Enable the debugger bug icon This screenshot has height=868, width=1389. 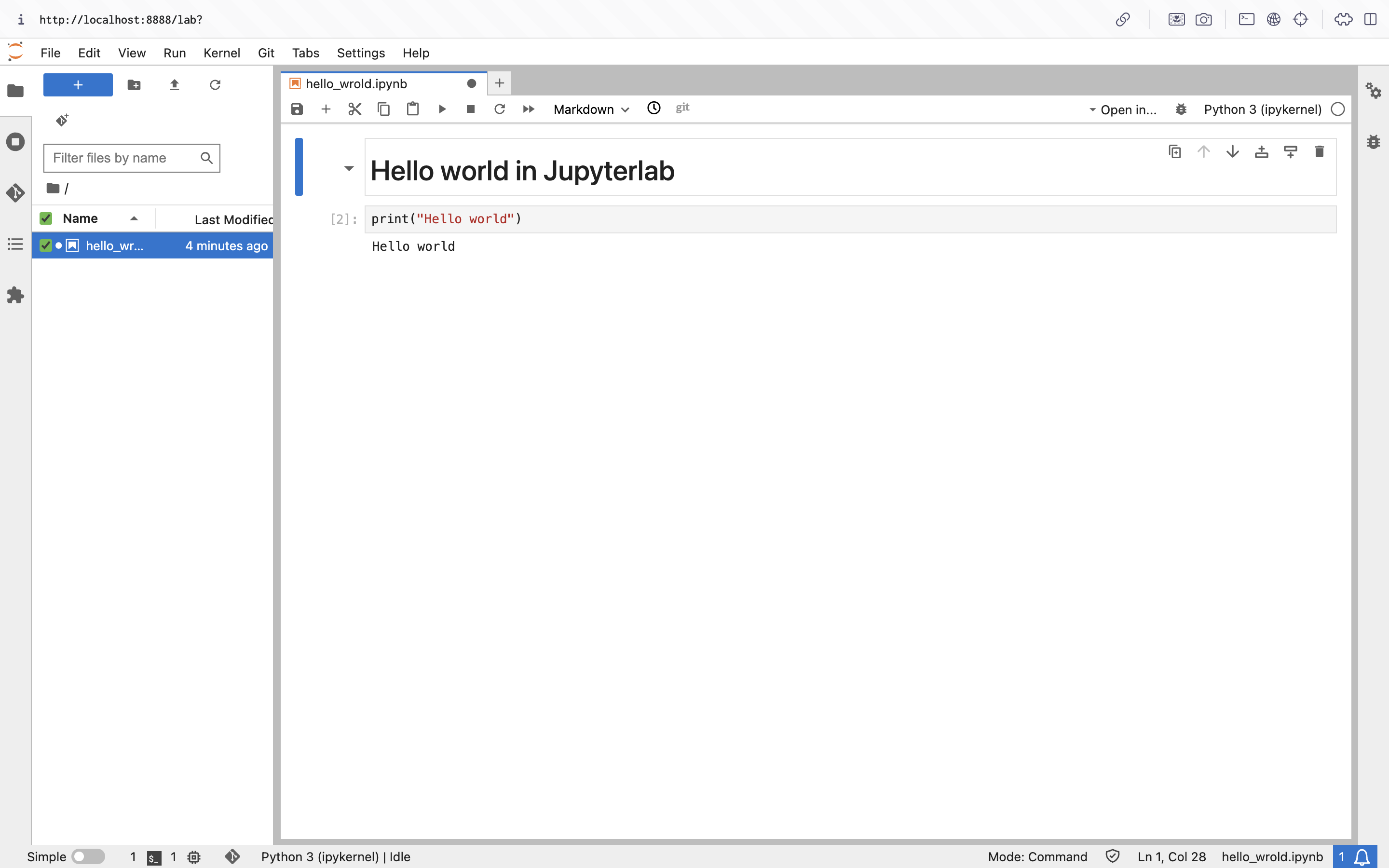coord(1181,109)
